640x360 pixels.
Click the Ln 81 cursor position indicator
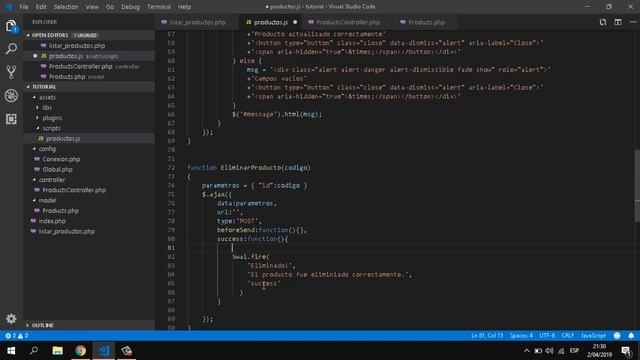[487, 336]
